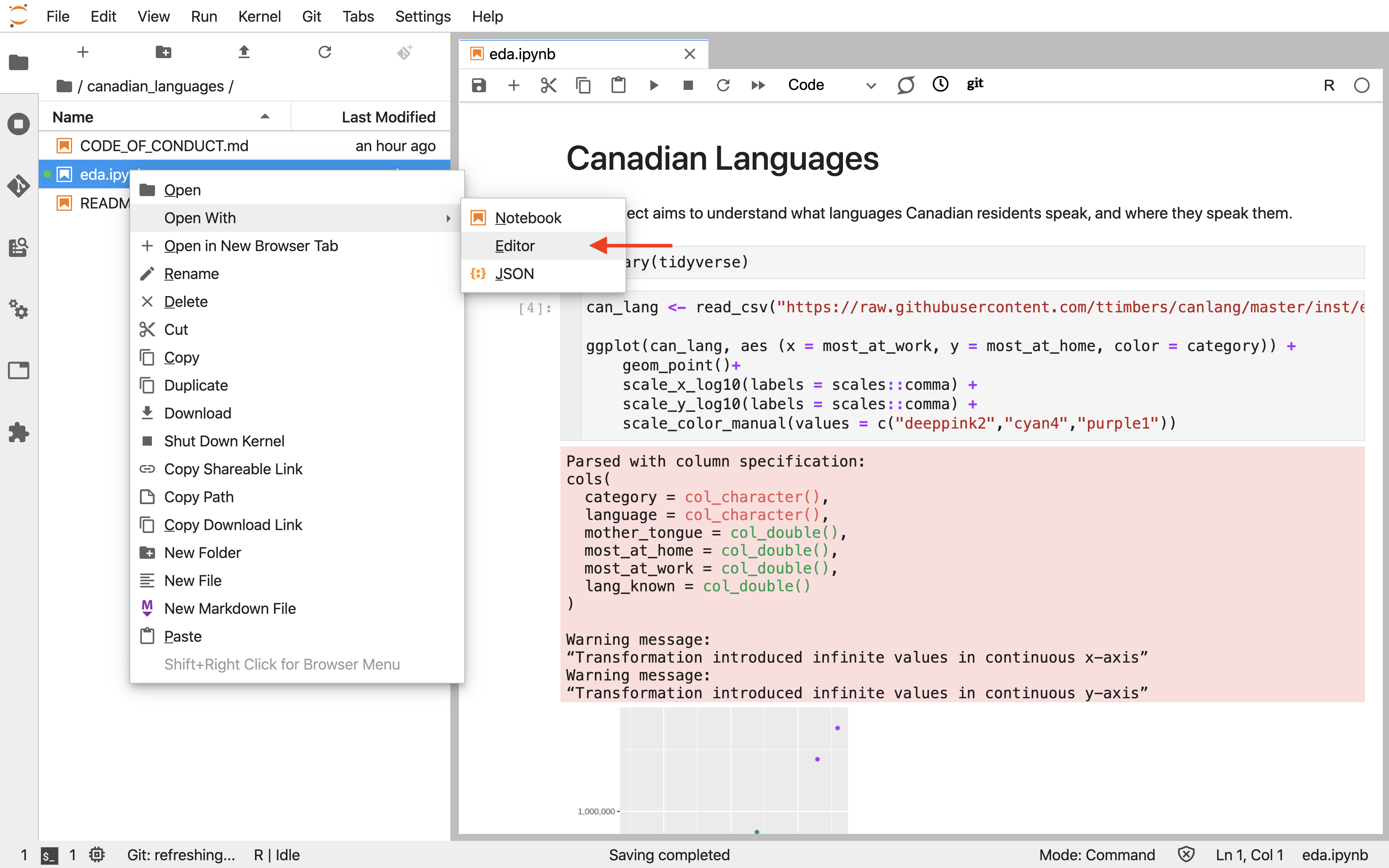Open the Help menu
1389x868 pixels.
click(487, 16)
